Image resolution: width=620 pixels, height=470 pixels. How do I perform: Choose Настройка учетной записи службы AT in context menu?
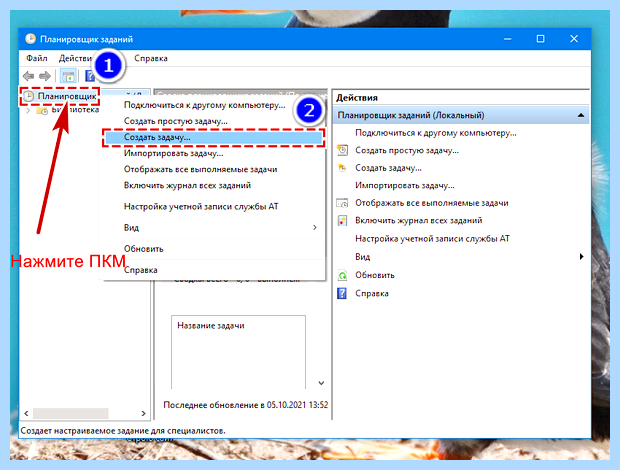click(201, 206)
